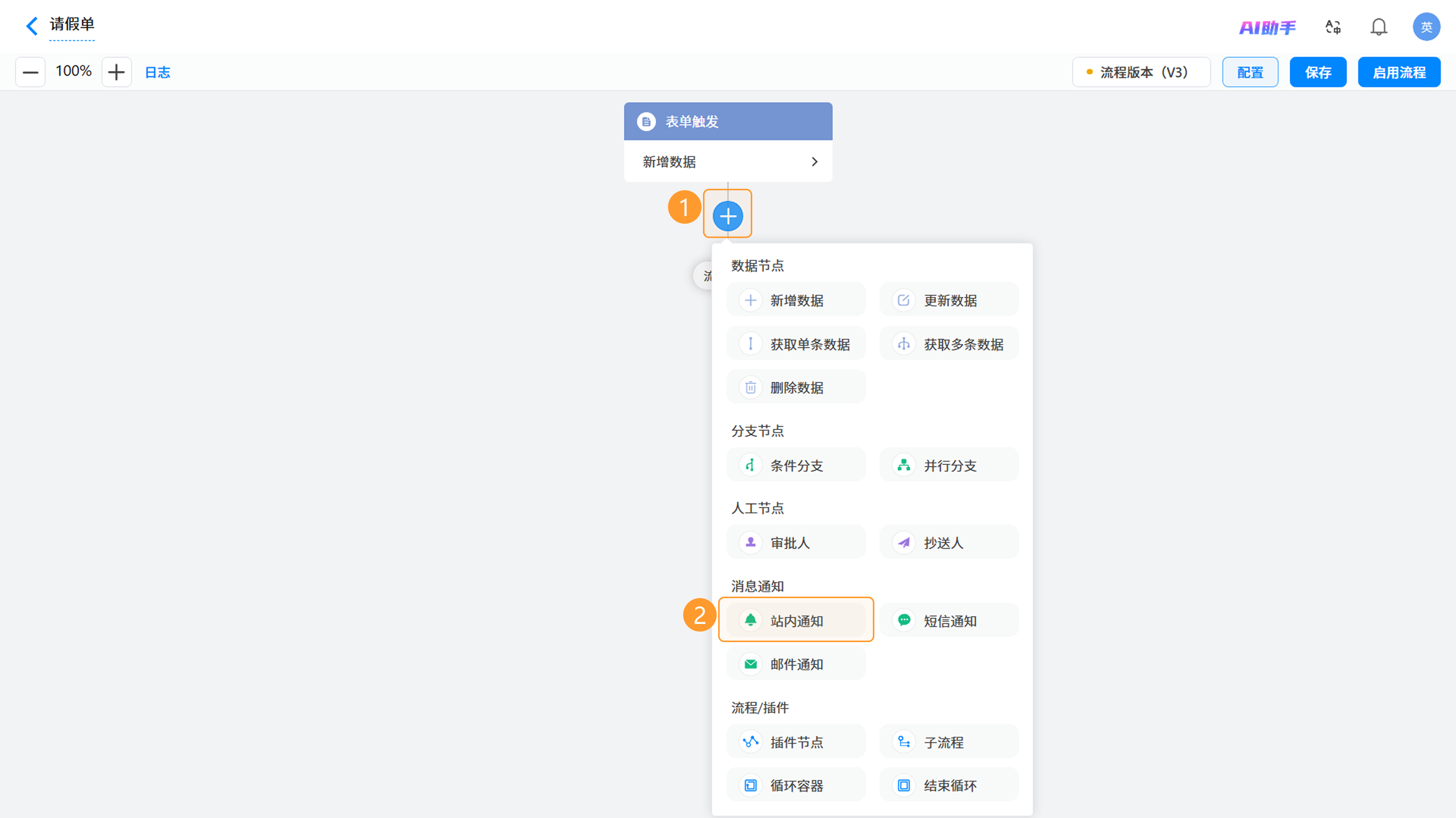The height and width of the screenshot is (818, 1456).
Task: Click the 人工节点 section heading
Action: (758, 508)
